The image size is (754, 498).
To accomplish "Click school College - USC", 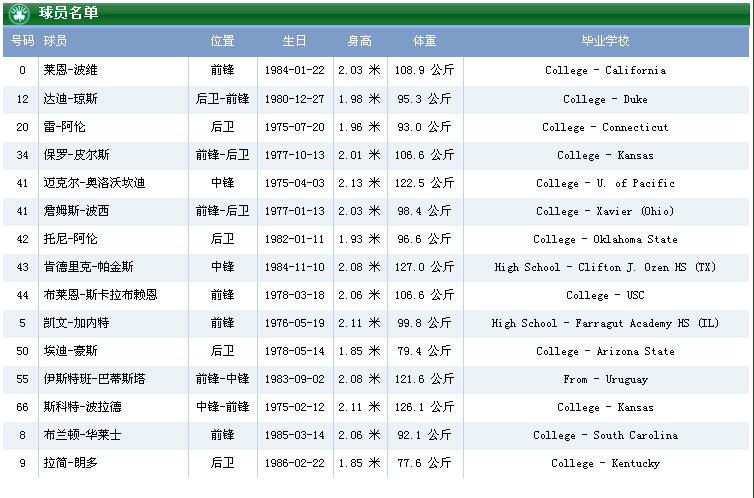I will click(605, 295).
